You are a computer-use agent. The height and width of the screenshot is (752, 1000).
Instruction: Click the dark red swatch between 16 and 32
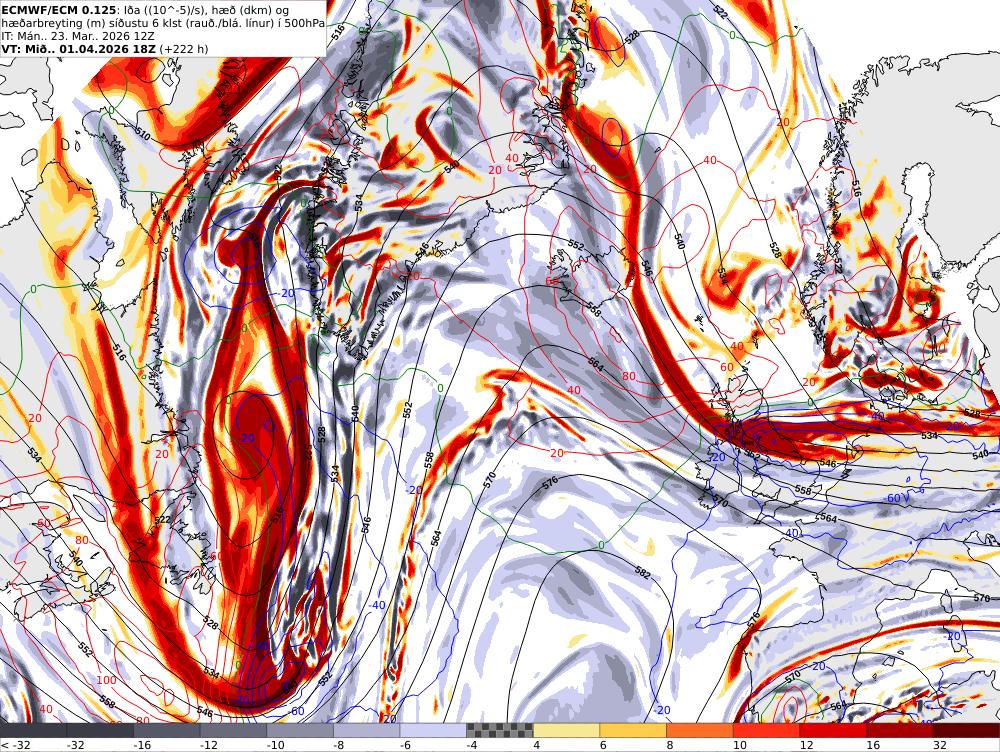[x=900, y=730]
